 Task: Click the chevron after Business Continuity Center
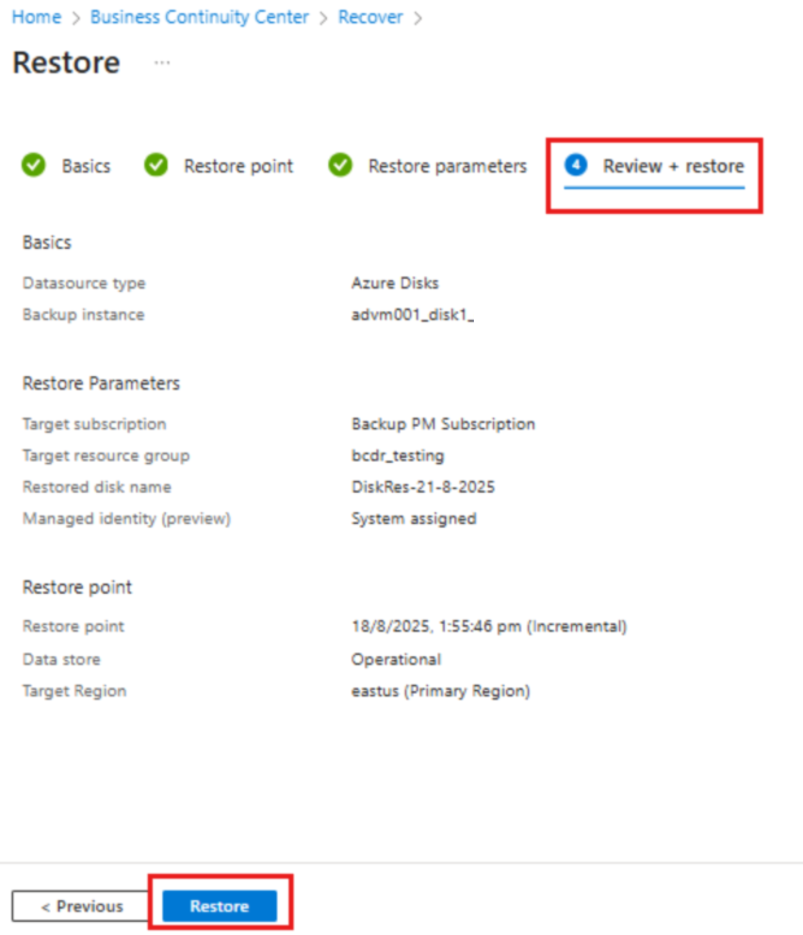click(x=321, y=17)
